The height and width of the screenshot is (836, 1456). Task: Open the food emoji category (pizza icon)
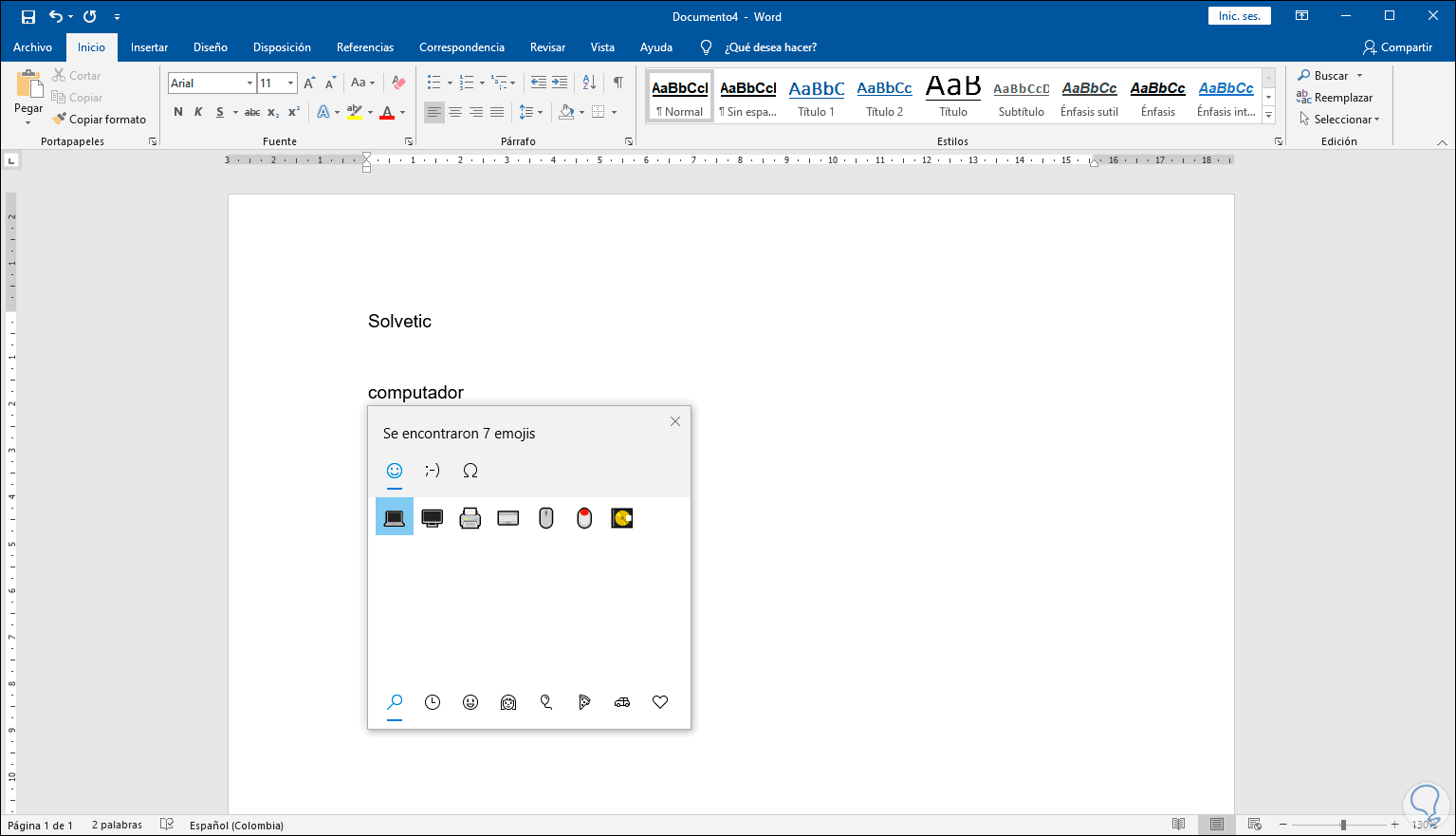(x=583, y=702)
